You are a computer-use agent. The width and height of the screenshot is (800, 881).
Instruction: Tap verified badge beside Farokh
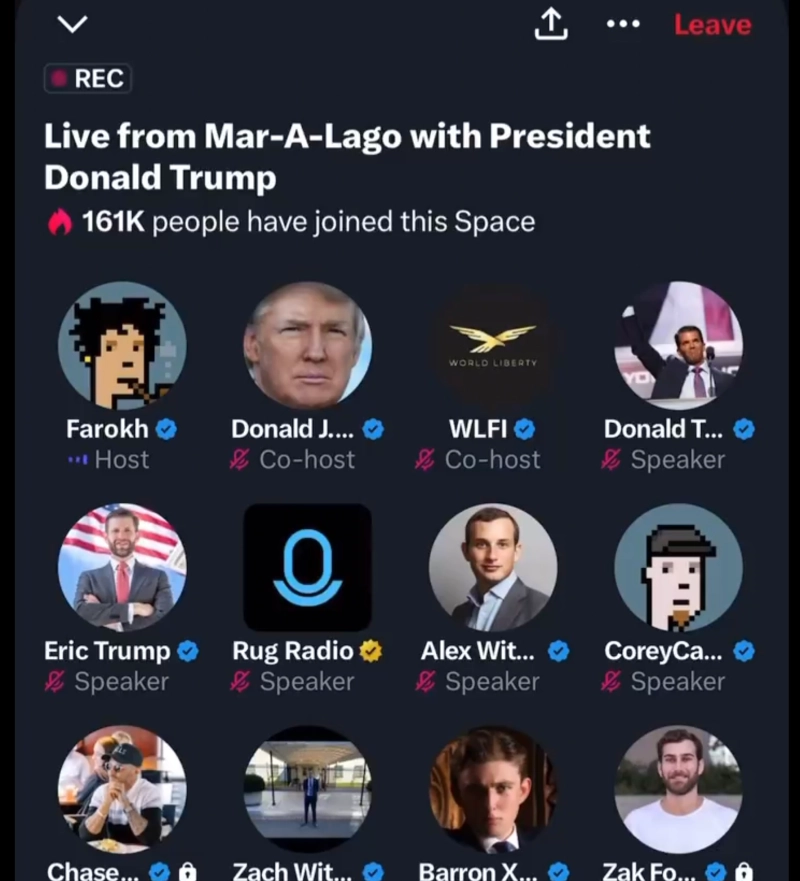(167, 430)
